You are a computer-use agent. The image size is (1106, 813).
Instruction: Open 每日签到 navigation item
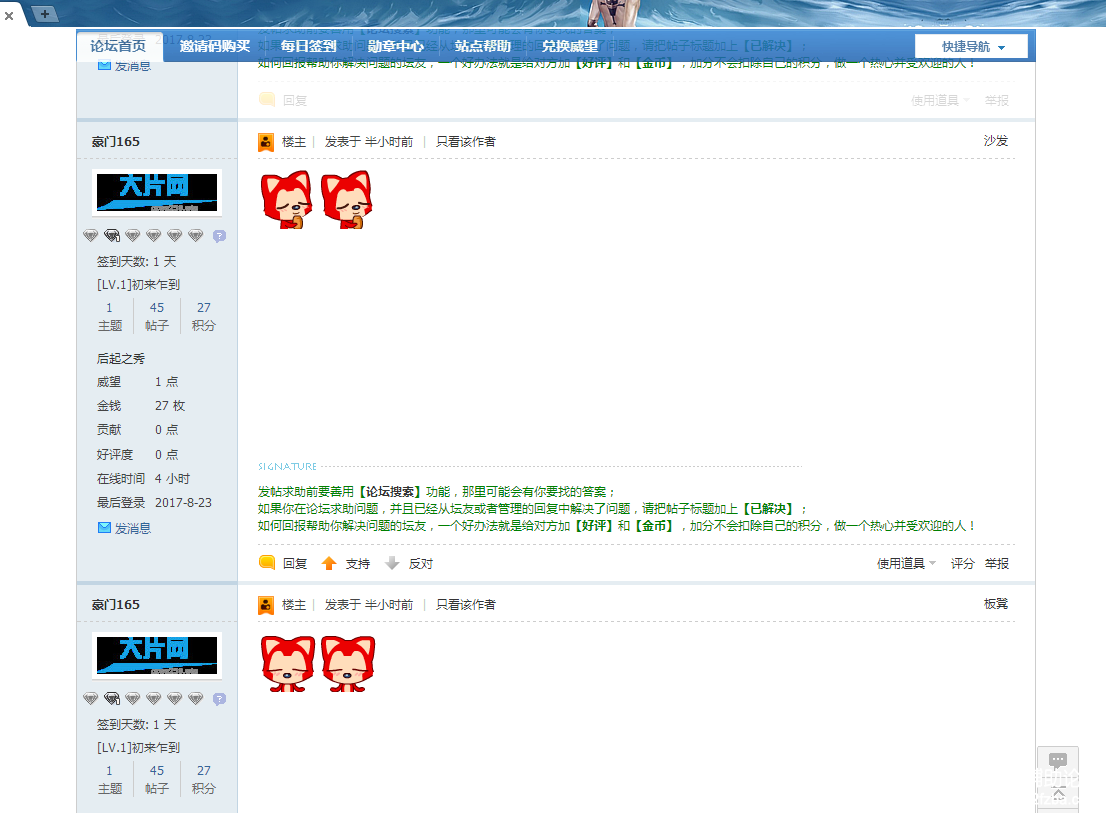pyautogui.click(x=309, y=46)
